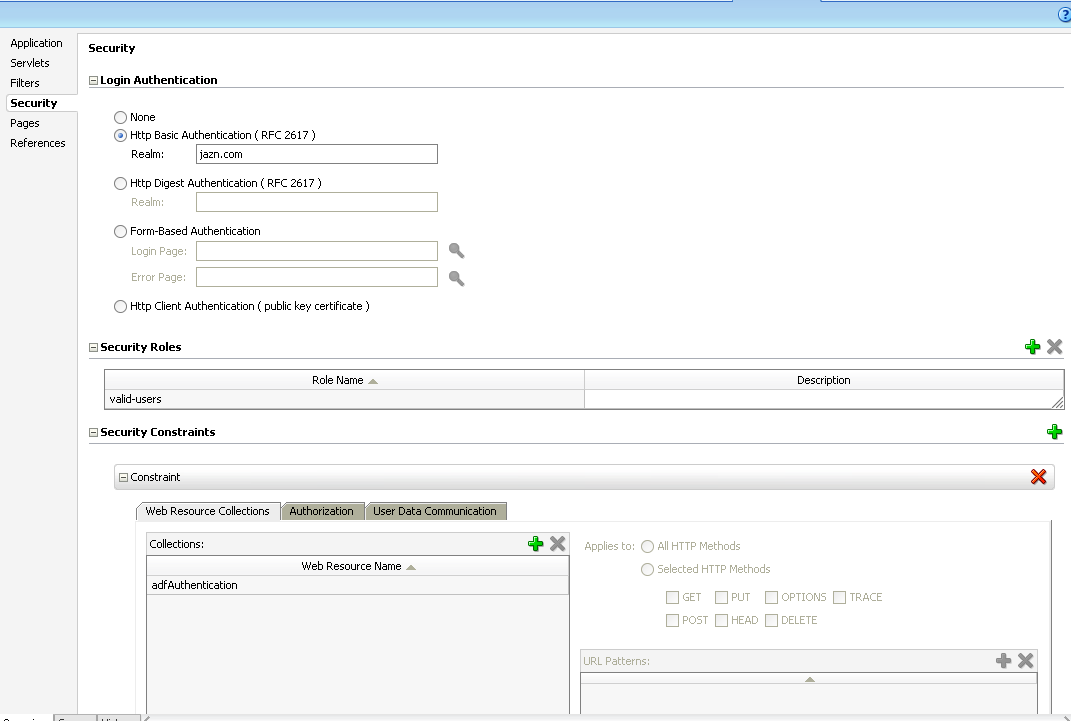Click the Web Resource Name column header

tap(358, 566)
